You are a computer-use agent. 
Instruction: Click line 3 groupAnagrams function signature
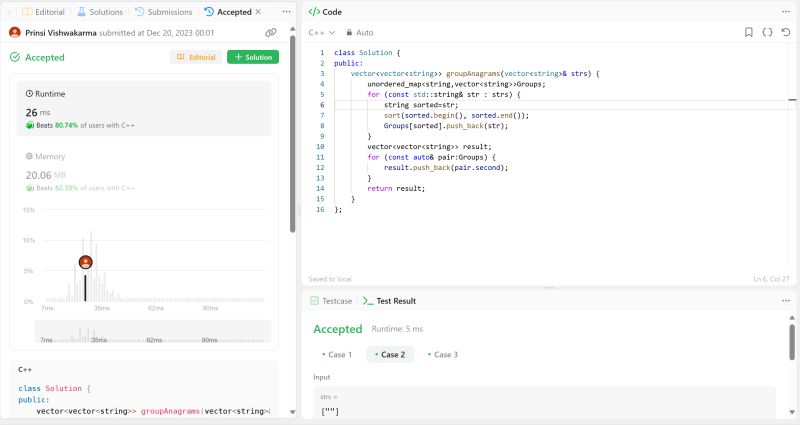point(475,73)
